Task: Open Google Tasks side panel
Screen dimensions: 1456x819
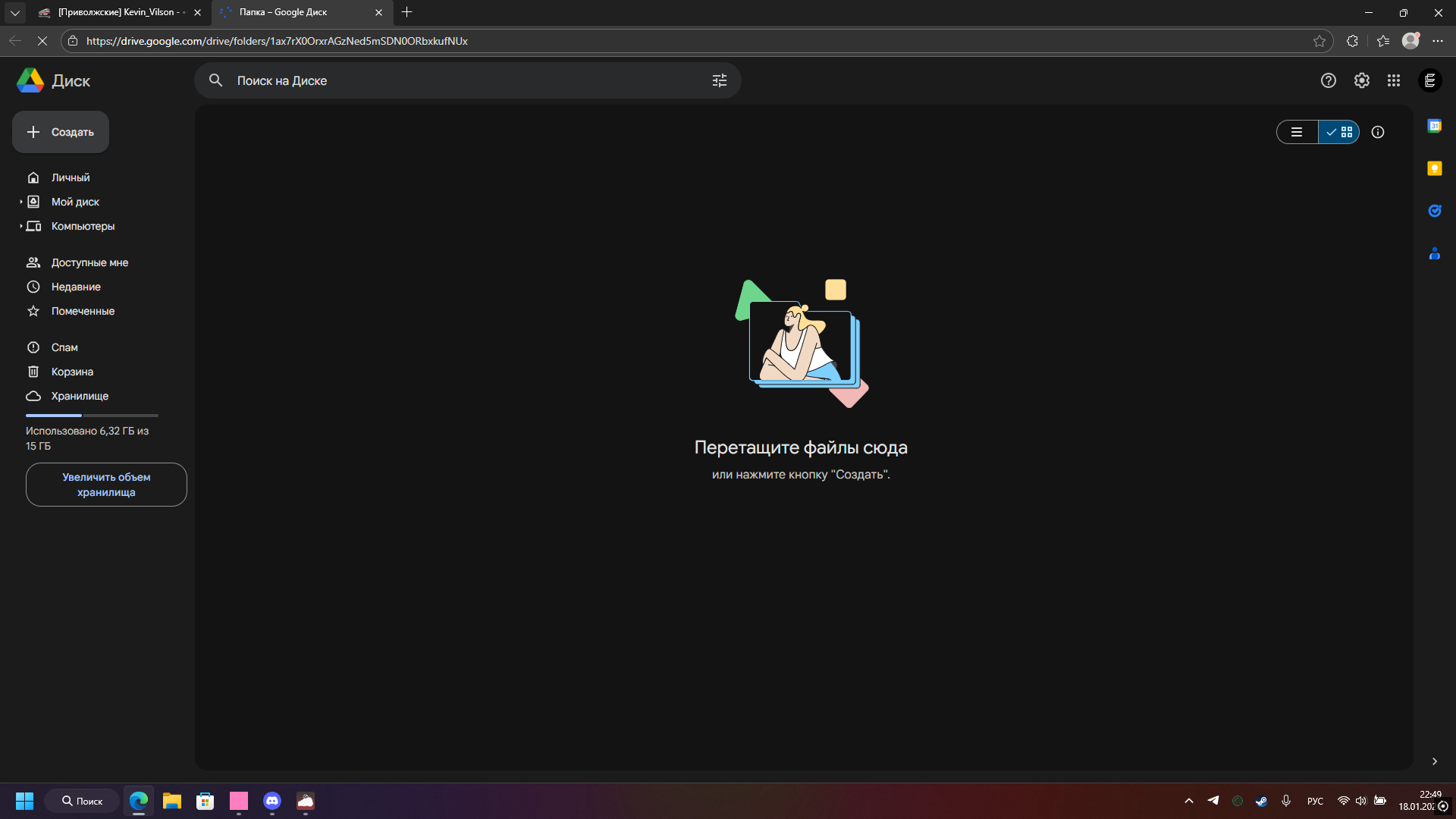Action: coord(1434,211)
